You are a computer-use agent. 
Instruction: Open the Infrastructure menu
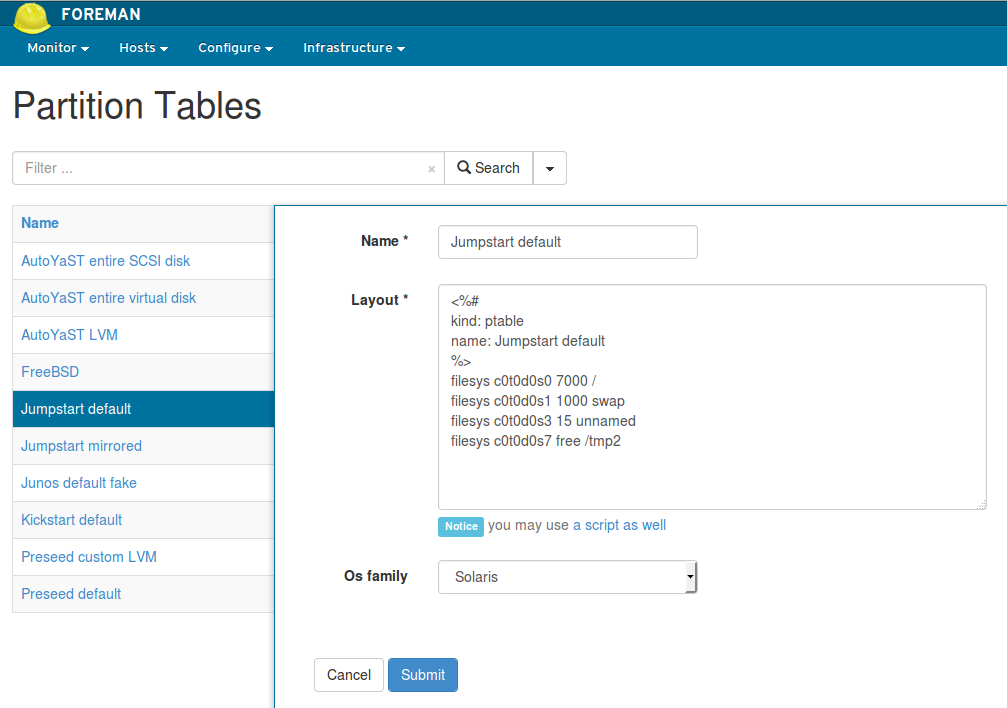point(354,48)
